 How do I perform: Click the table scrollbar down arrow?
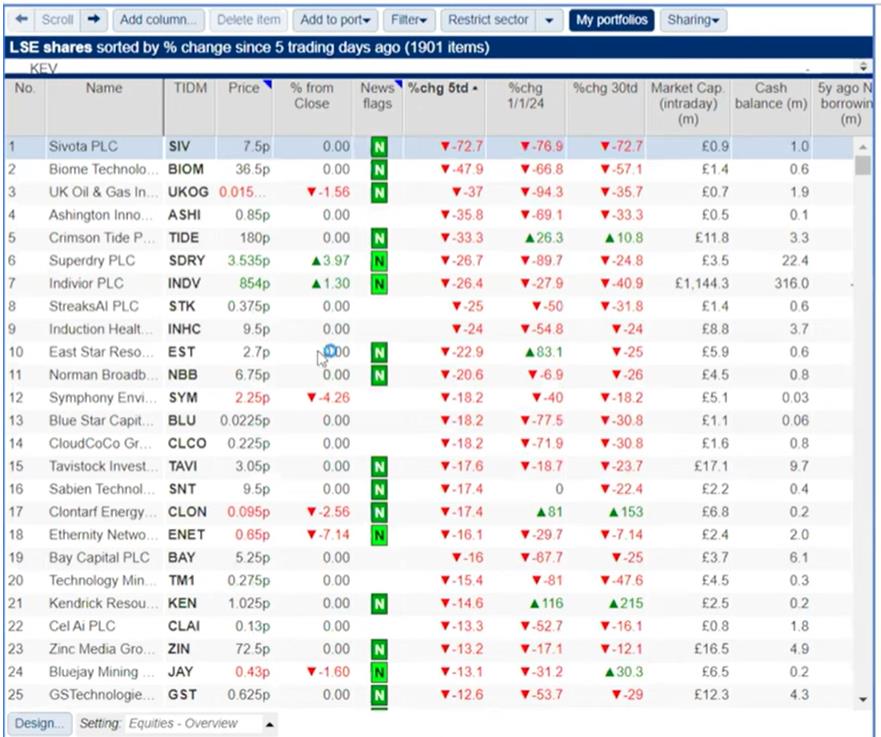click(x=862, y=699)
